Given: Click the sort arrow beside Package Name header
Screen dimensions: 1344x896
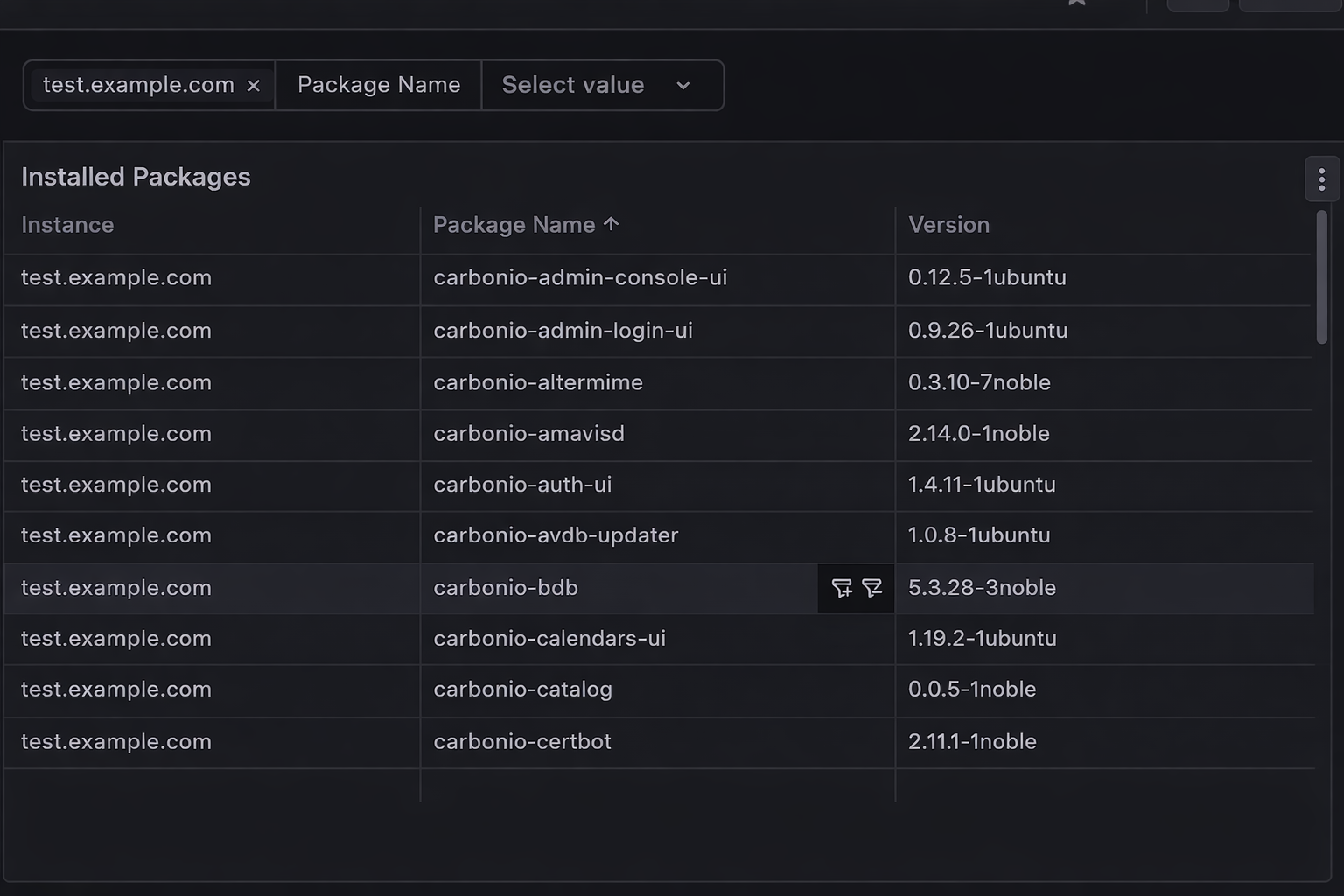Looking at the screenshot, I should (x=611, y=224).
